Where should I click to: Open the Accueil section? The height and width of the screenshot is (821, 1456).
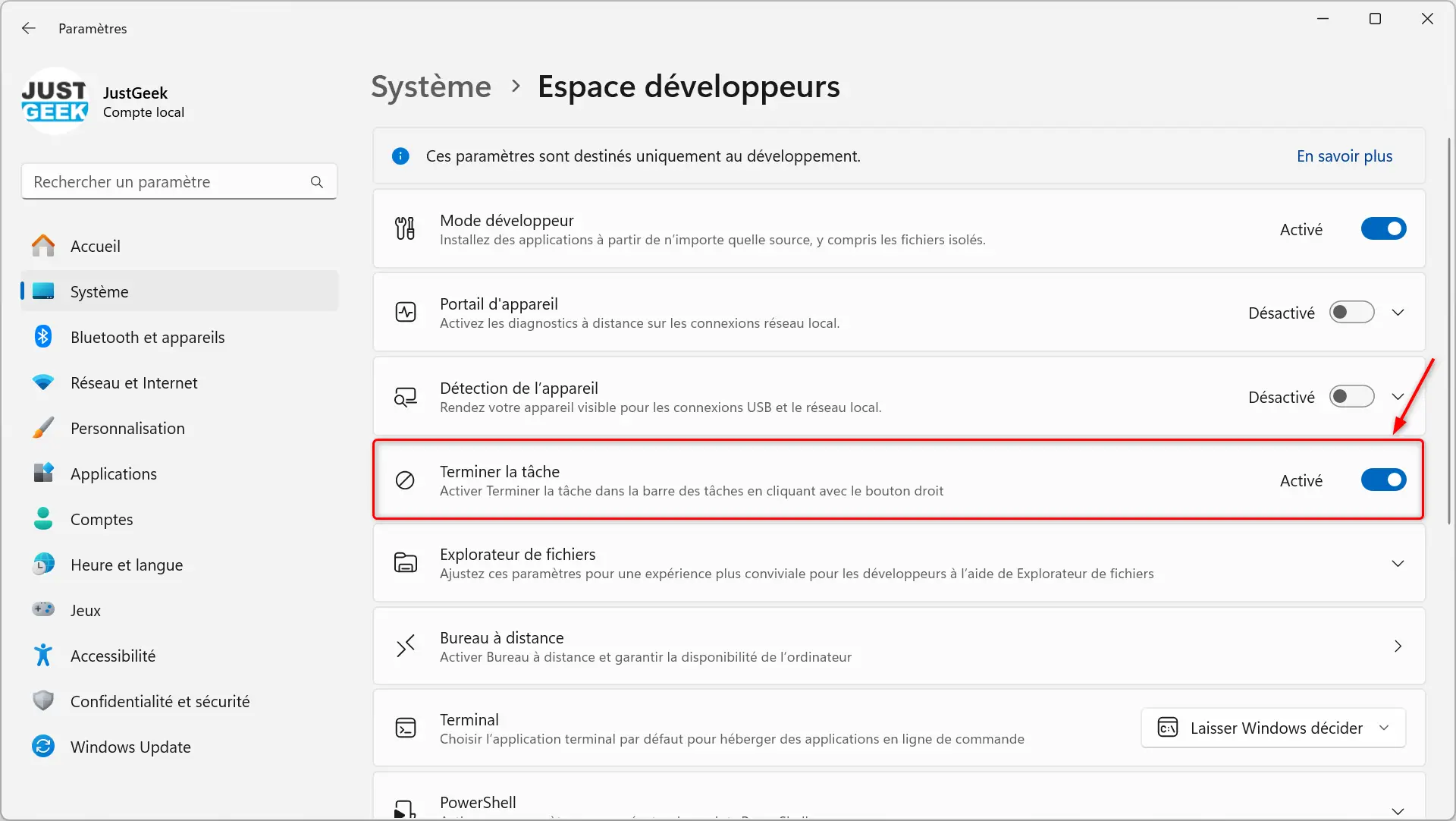click(x=180, y=246)
